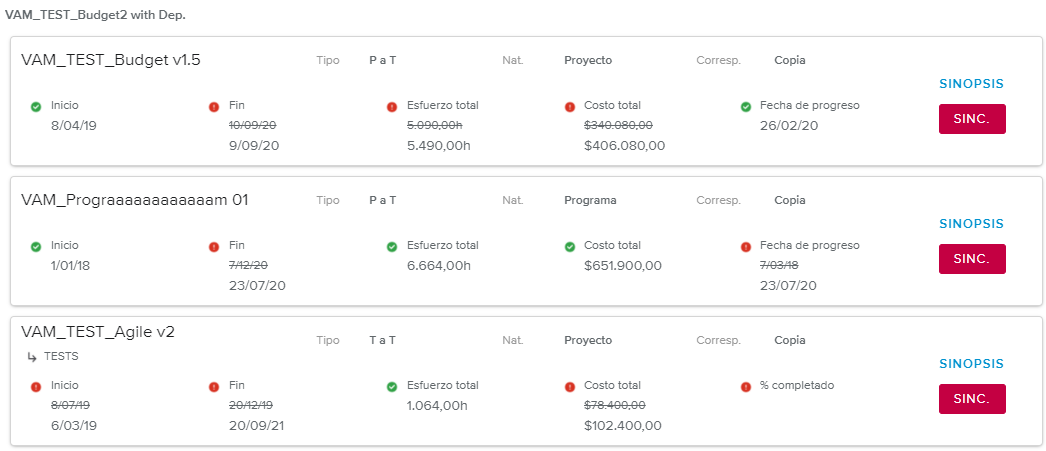Click red alert icon beside VAM_TEST_Budget Fin
The image size is (1046, 451).
click(x=214, y=106)
